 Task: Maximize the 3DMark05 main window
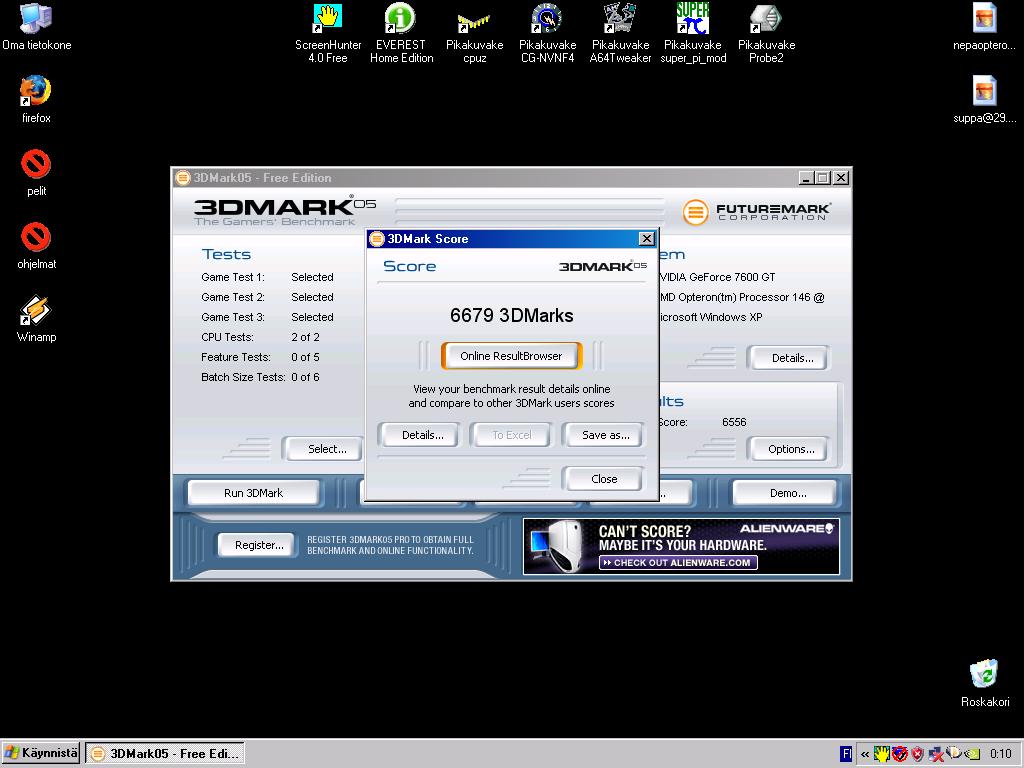point(824,178)
